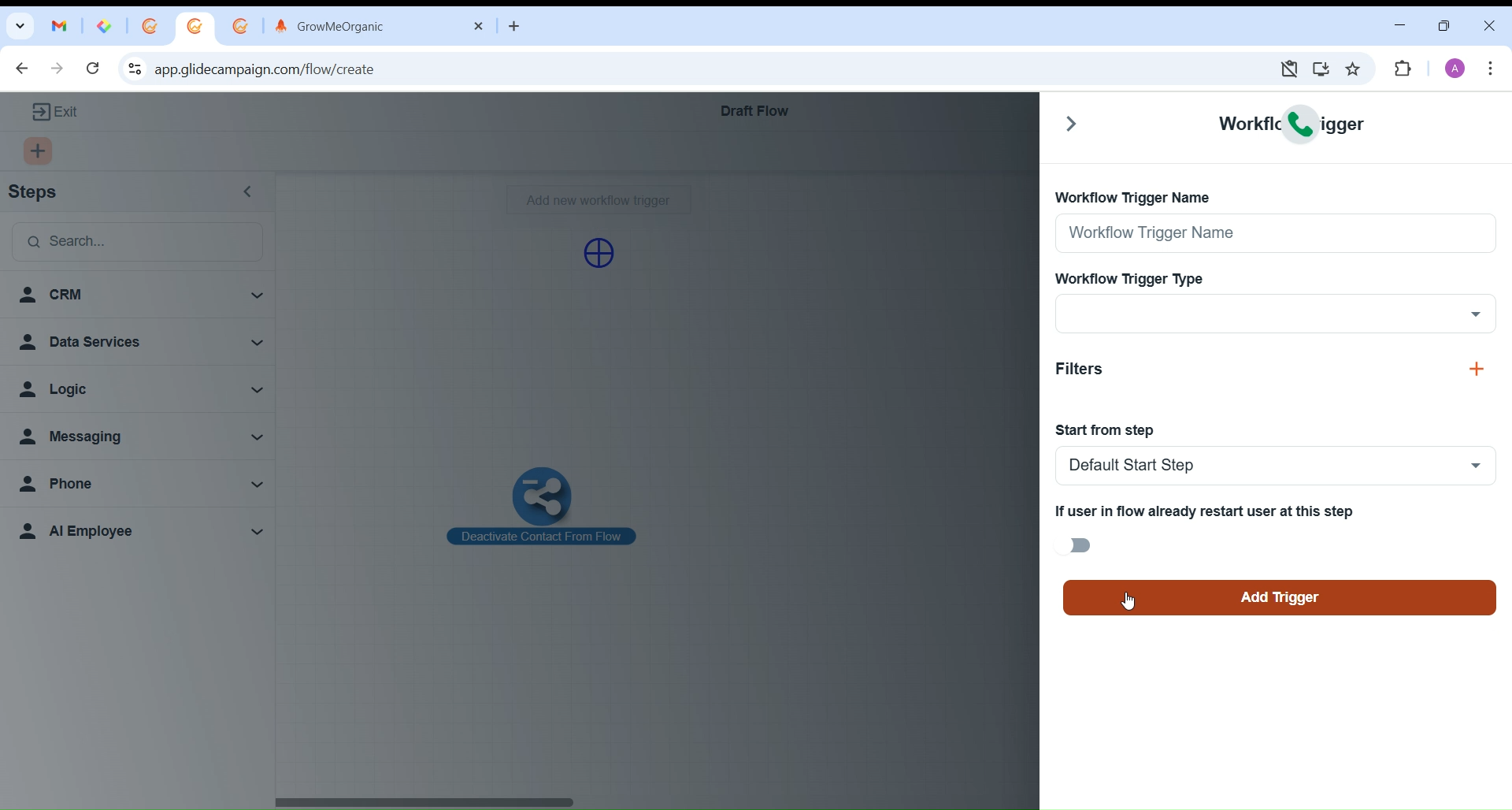The height and width of the screenshot is (810, 1512).
Task: Open the browser Extensions puzzle icon
Action: coord(1405,69)
